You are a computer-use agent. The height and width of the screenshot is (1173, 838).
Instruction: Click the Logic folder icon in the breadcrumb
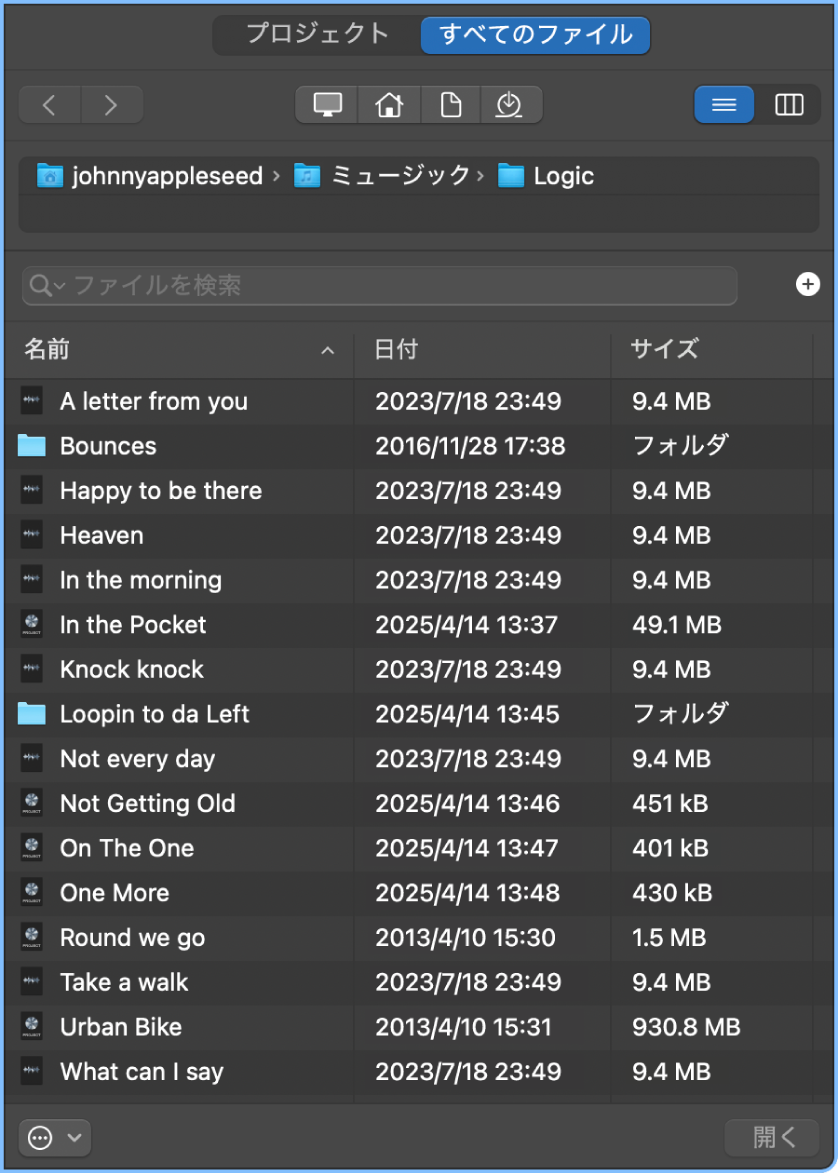click(x=513, y=175)
